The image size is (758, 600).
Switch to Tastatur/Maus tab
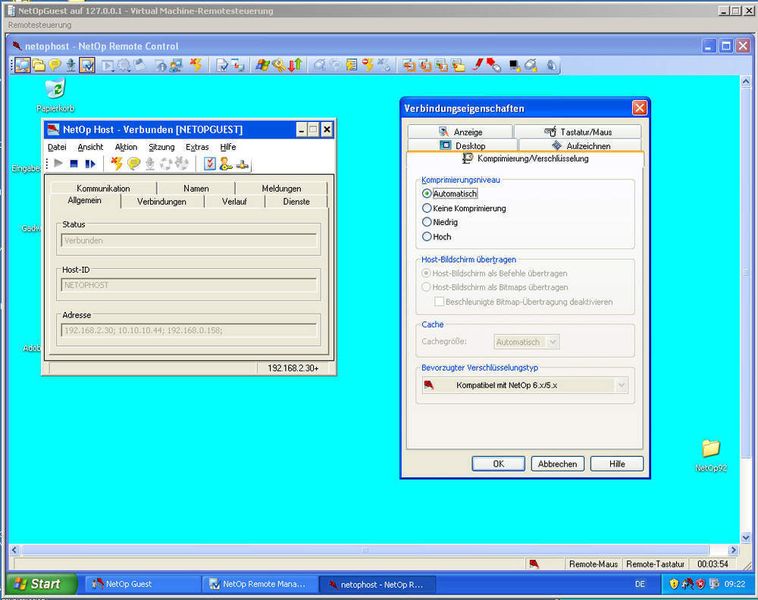[x=578, y=132]
